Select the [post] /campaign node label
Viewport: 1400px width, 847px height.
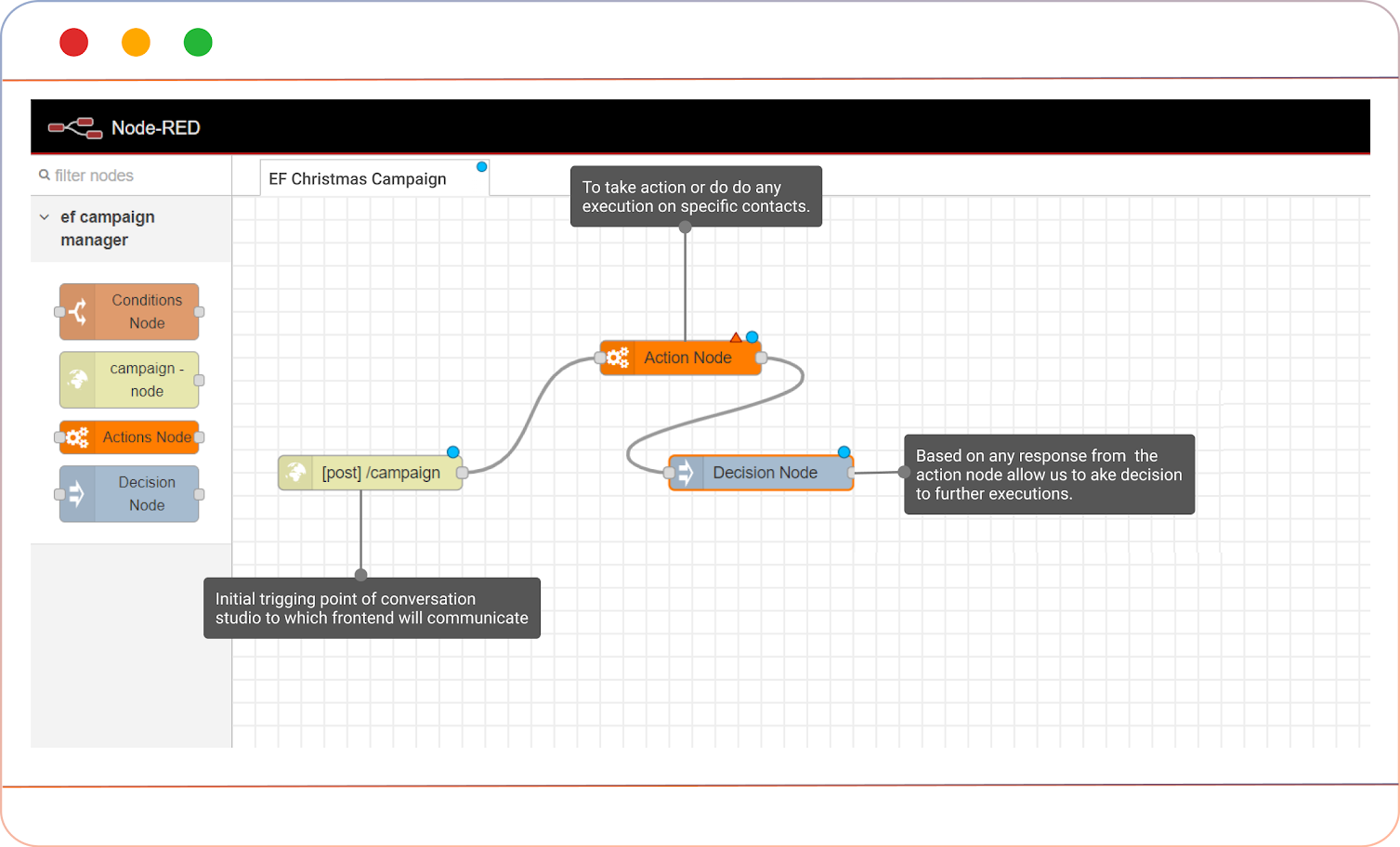pos(381,473)
